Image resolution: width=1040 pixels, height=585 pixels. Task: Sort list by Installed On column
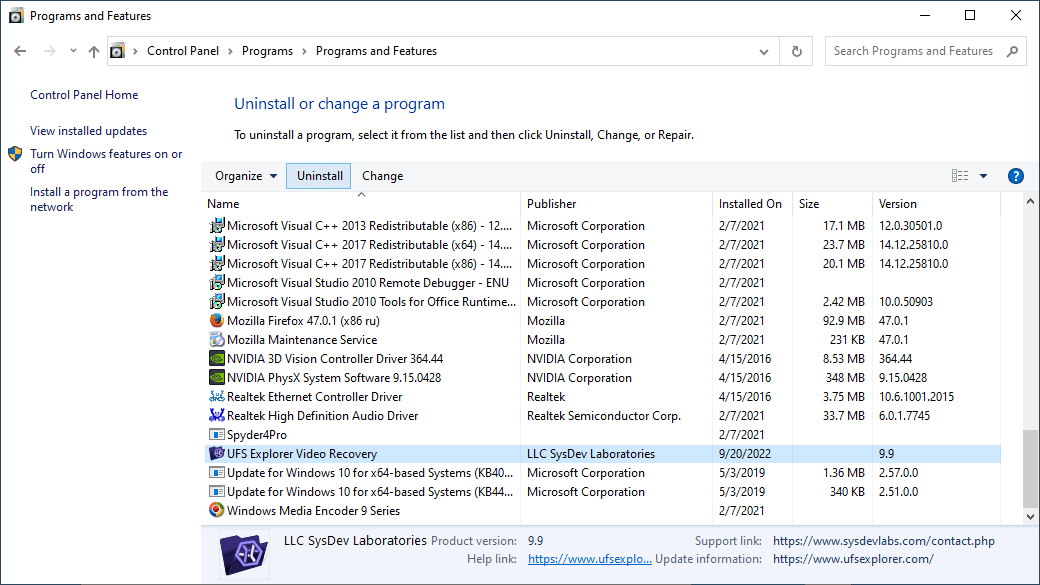coord(752,204)
